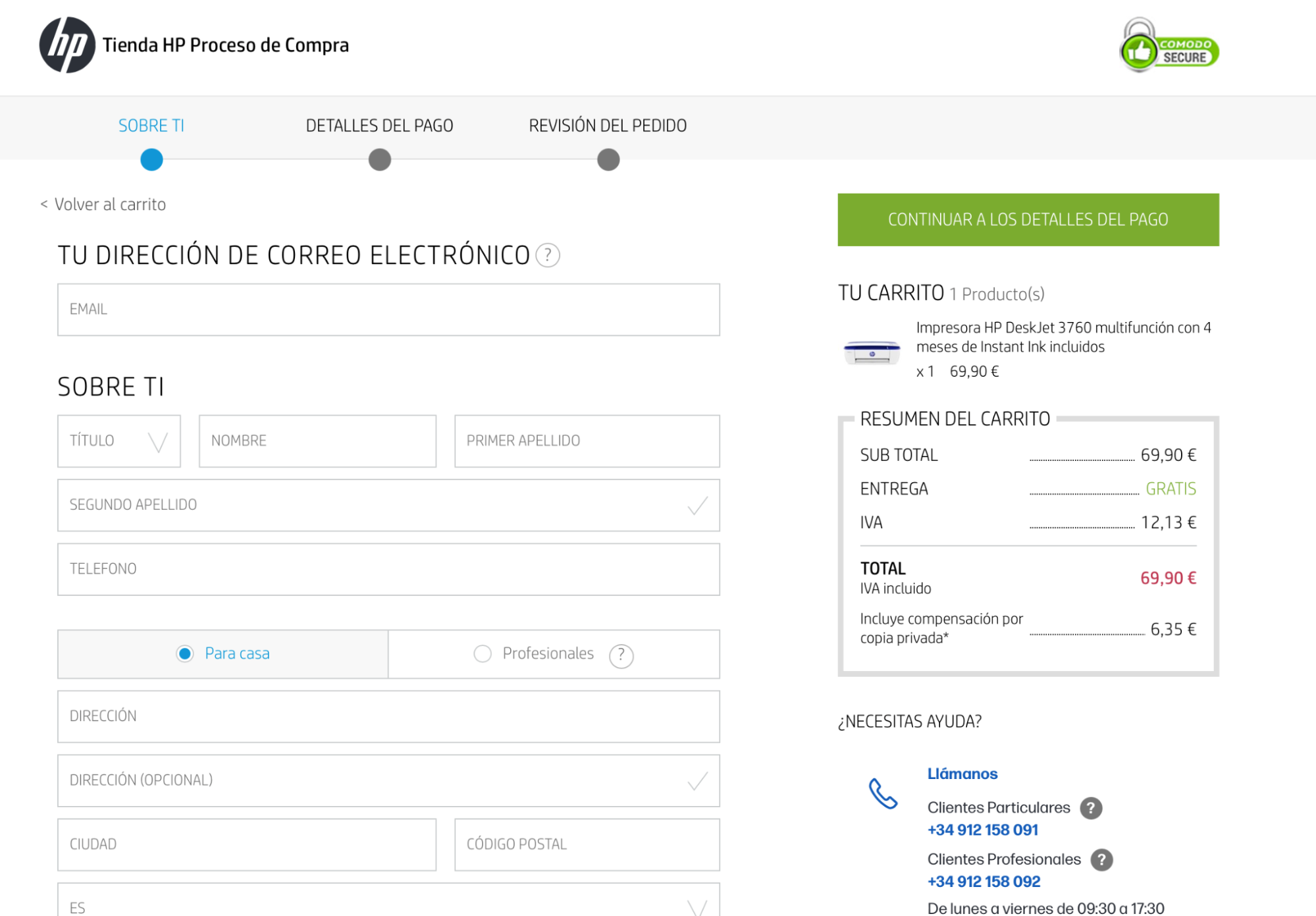Screen dimensions: 1316x916
Task: Focus the Código postal field
Action: coord(587,844)
